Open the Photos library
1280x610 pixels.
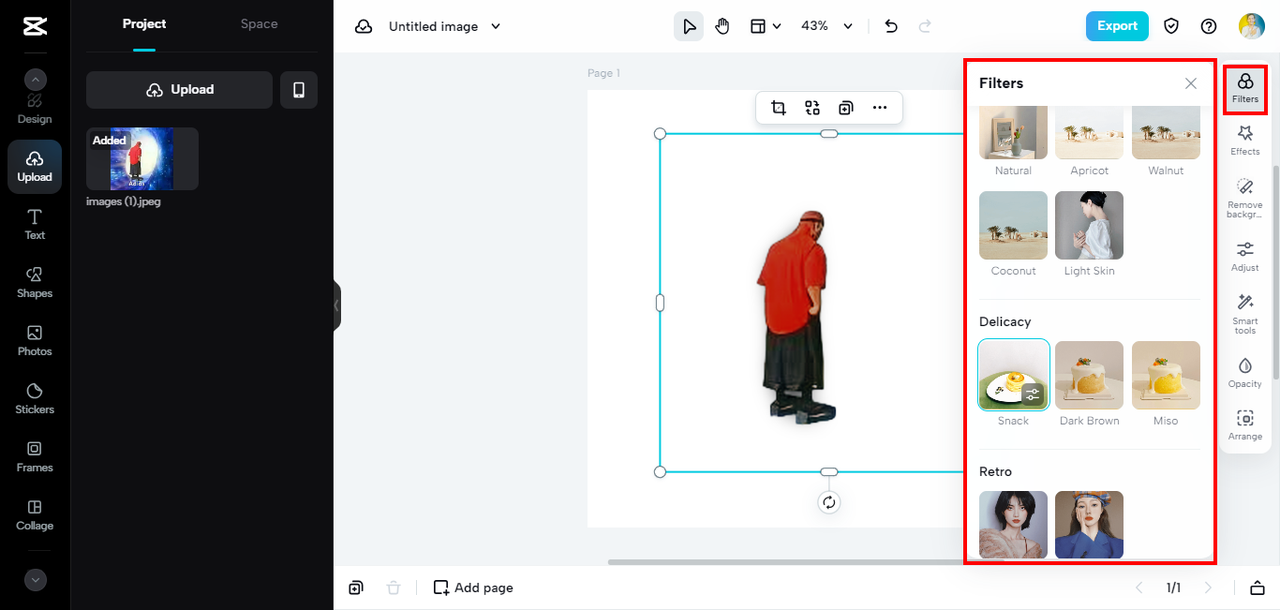coord(34,340)
